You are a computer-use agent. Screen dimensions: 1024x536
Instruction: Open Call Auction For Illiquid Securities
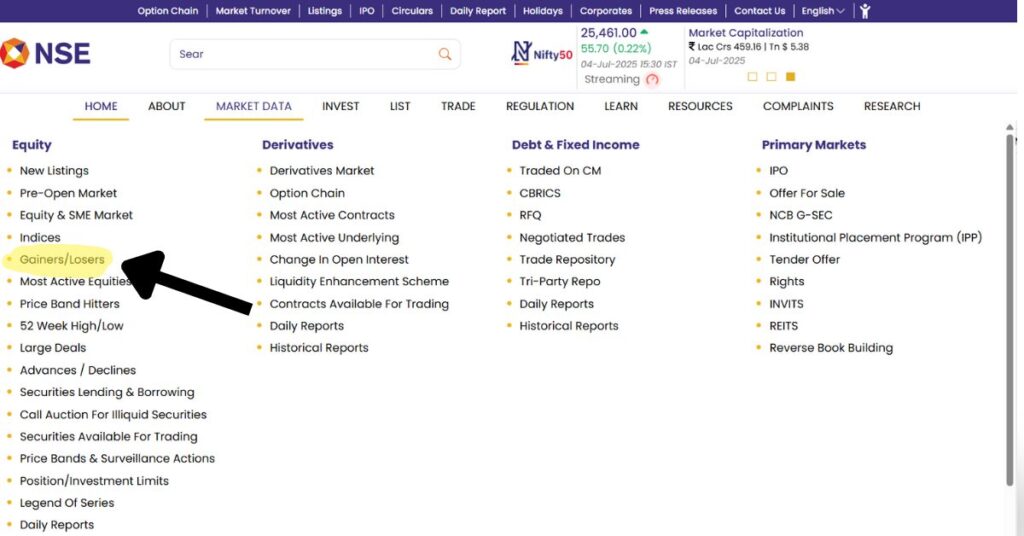(113, 415)
